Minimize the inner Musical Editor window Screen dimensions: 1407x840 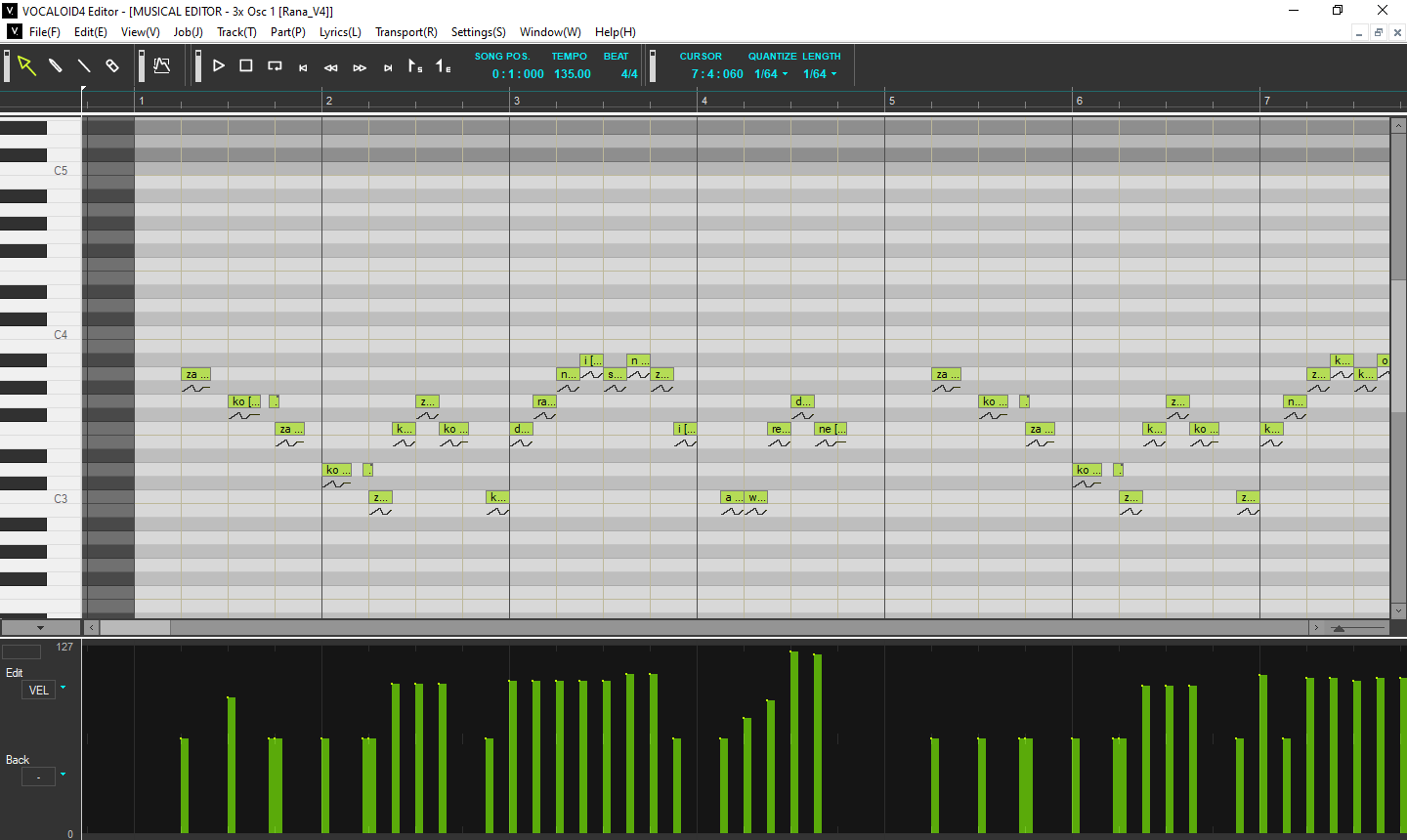tap(1358, 32)
